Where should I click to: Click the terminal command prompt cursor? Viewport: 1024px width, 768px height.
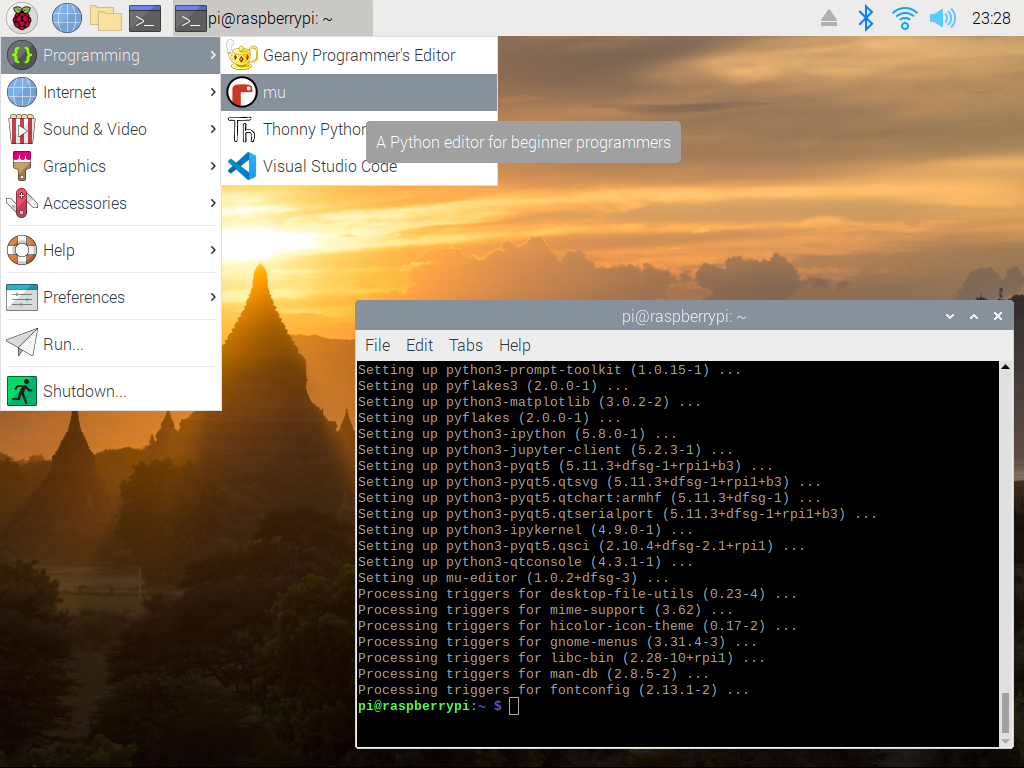click(x=514, y=706)
